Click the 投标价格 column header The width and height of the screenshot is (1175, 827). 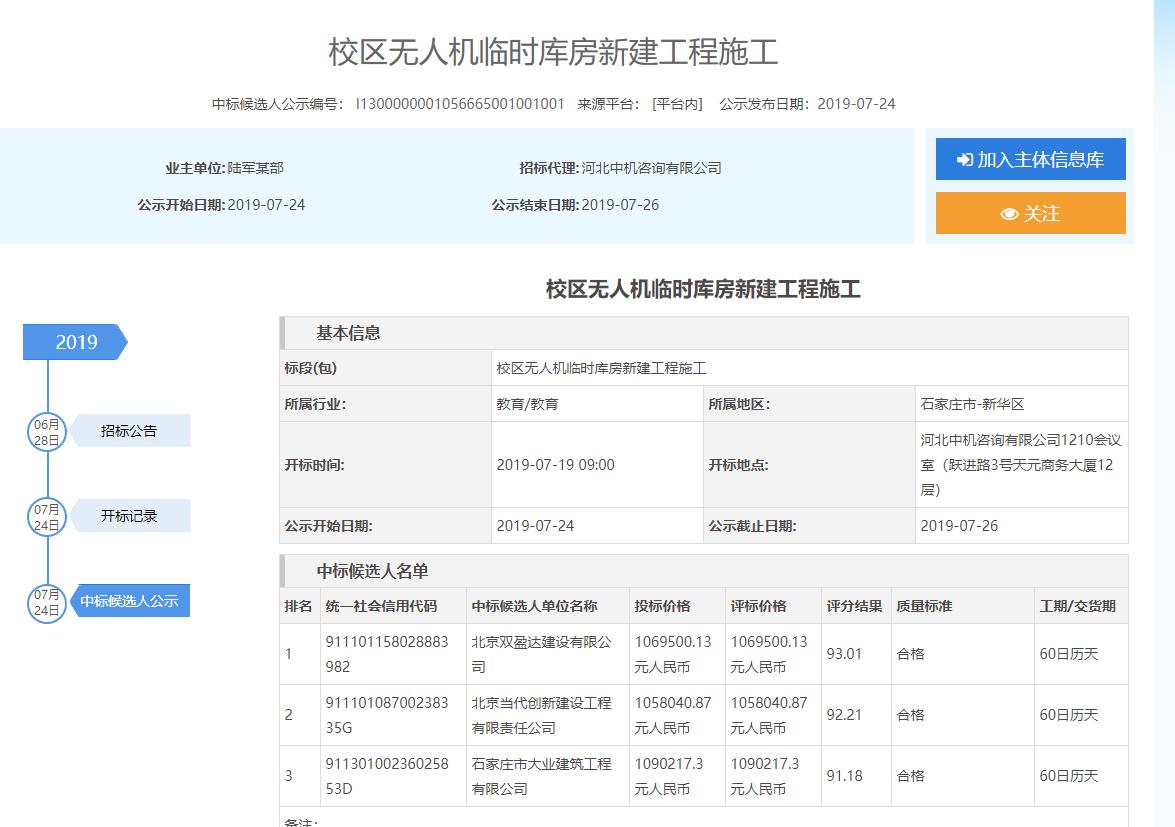click(662, 606)
